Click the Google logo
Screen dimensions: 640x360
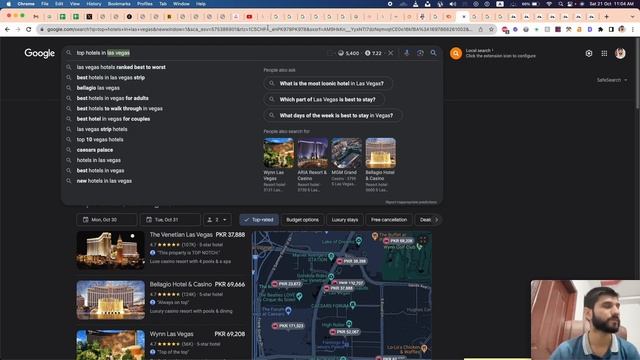coord(39,53)
